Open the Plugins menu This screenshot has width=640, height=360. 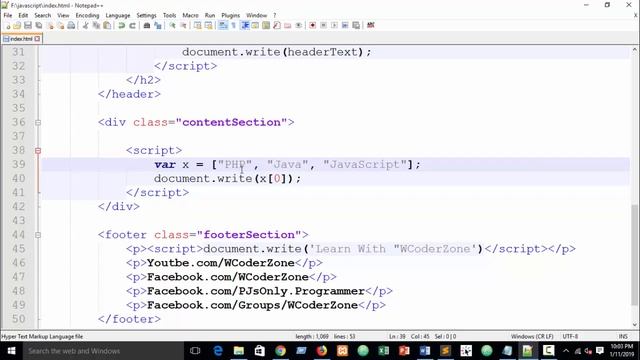point(231,15)
